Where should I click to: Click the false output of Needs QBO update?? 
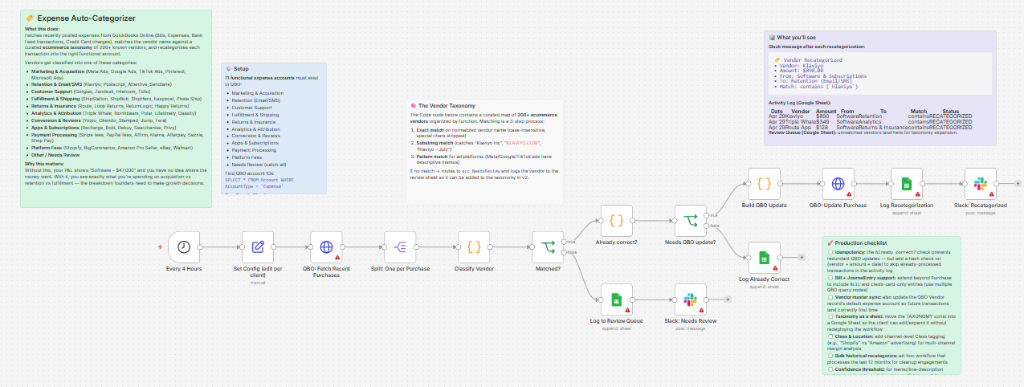click(x=708, y=226)
